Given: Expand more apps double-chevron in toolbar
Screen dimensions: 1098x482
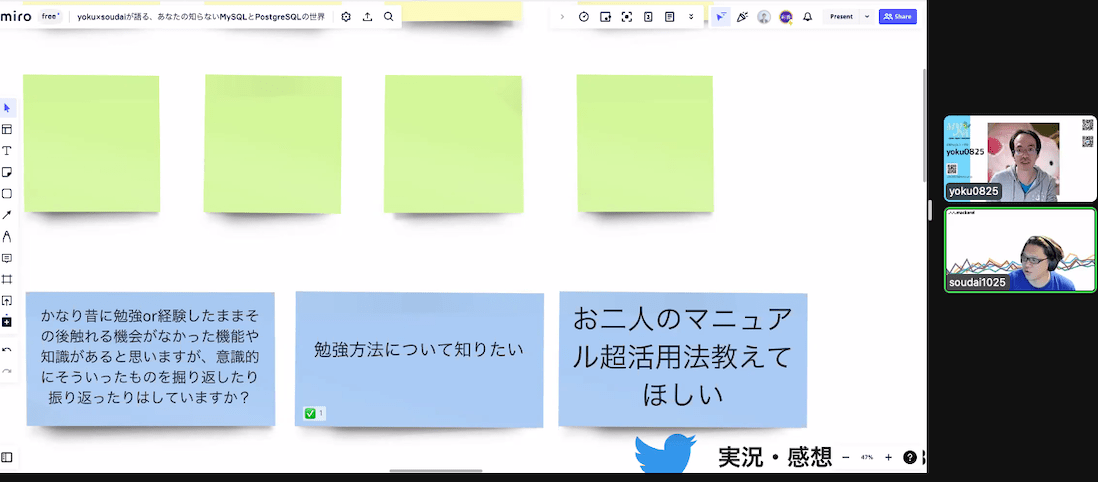Looking at the screenshot, I should point(691,17).
